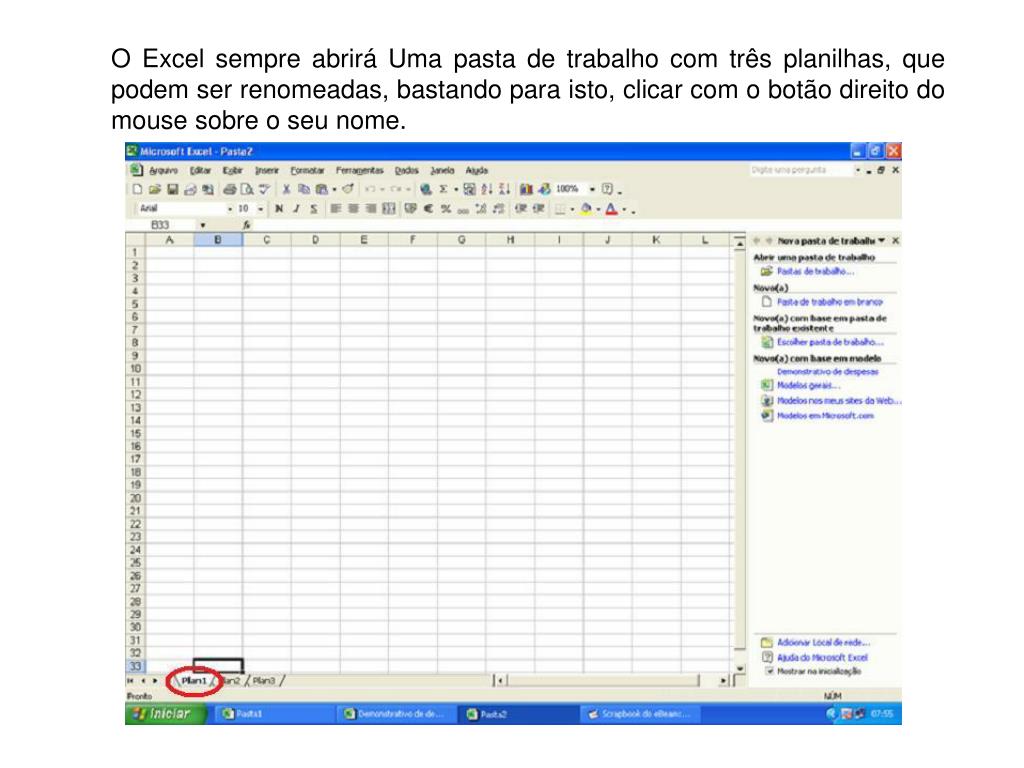
Task: Open the Borders dropdown arrow
Action: coord(573,210)
